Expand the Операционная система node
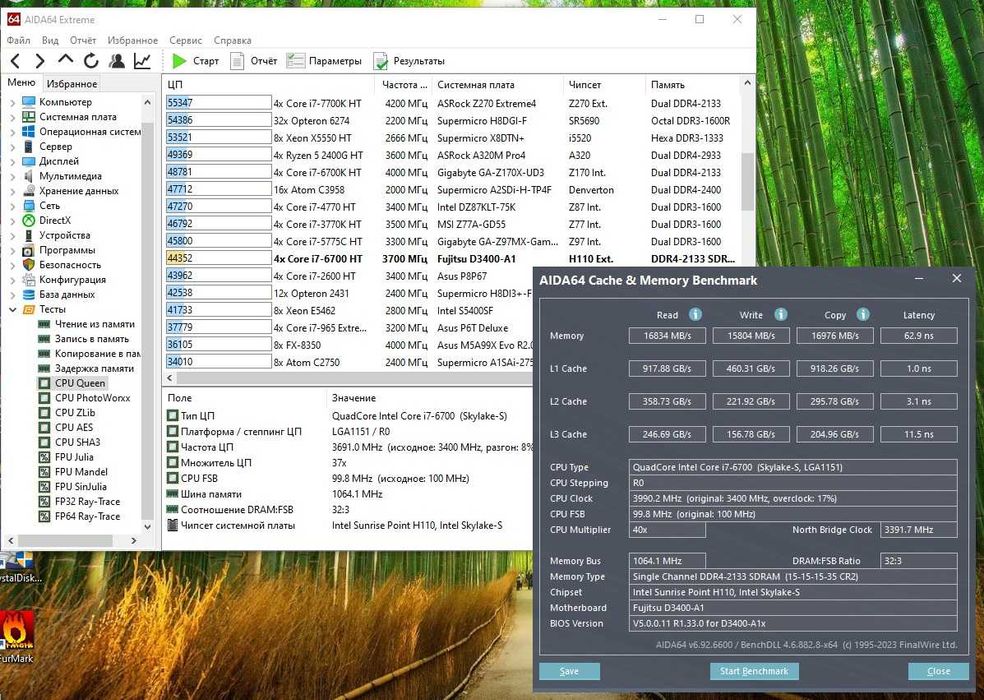984x700 pixels. (13, 132)
